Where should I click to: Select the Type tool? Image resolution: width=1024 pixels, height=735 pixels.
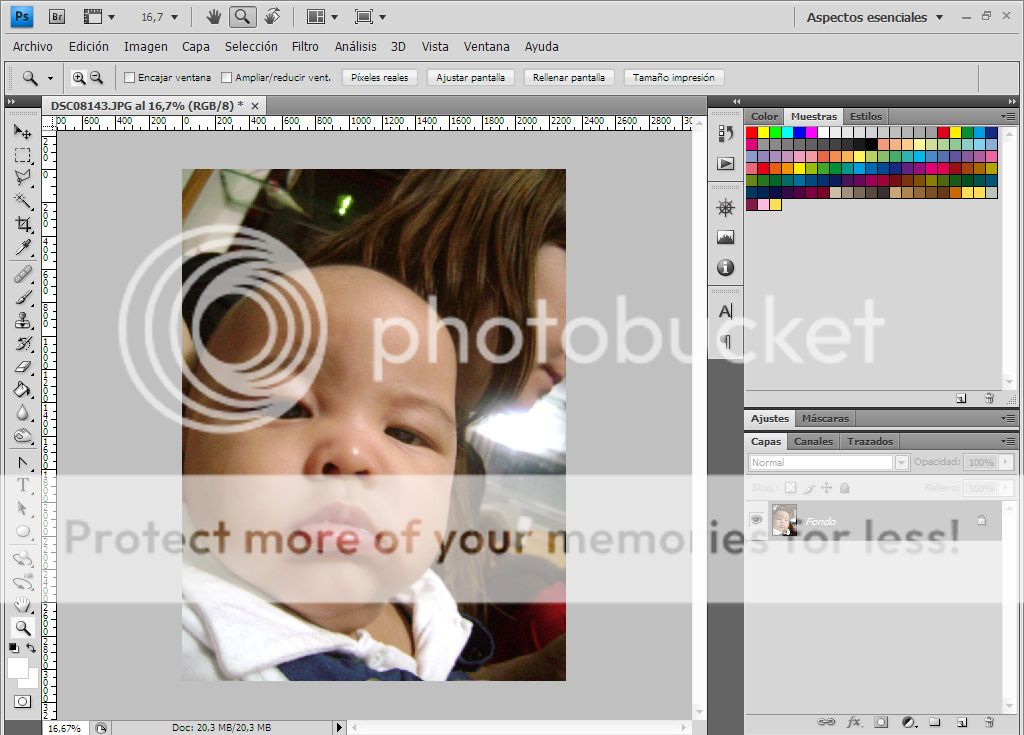[22, 485]
